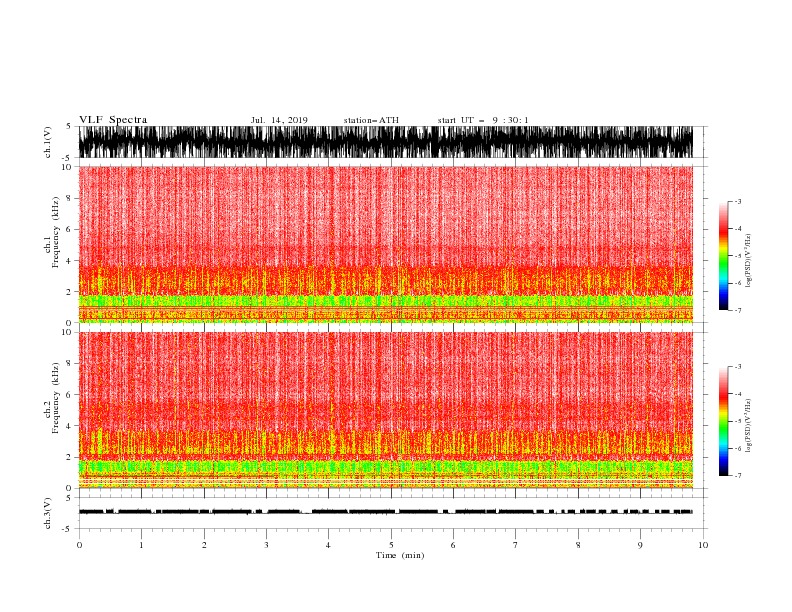Screen dimensions: 792x612
Task: Click the ch.2 color bar "log(PSD)(V²/Hz)" label
Action: [749, 425]
